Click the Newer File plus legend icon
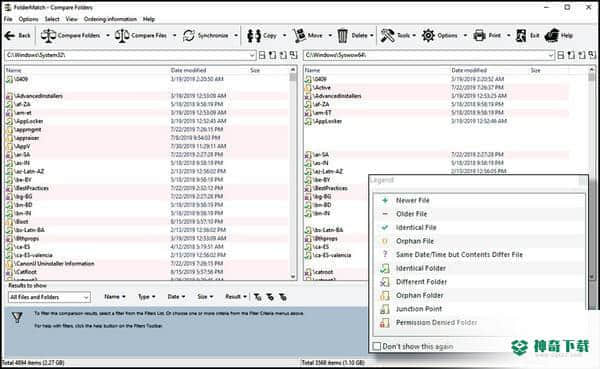 [385, 200]
